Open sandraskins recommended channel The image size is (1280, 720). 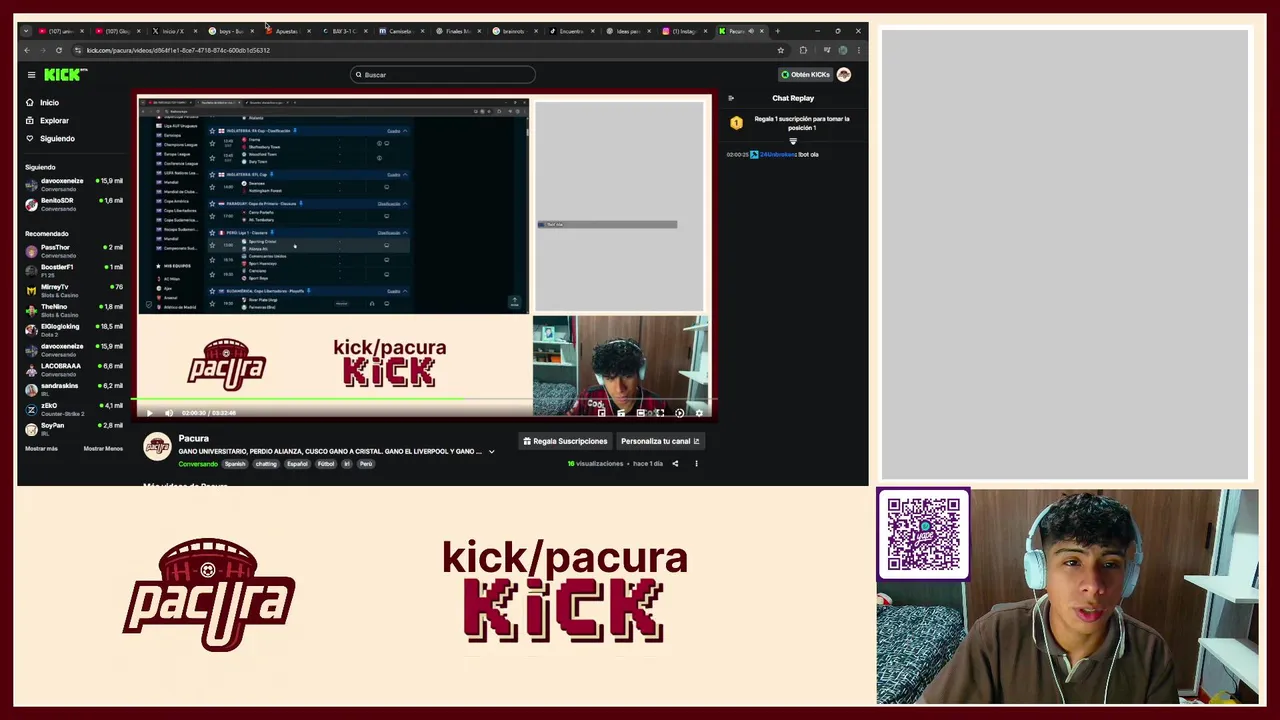click(x=74, y=389)
